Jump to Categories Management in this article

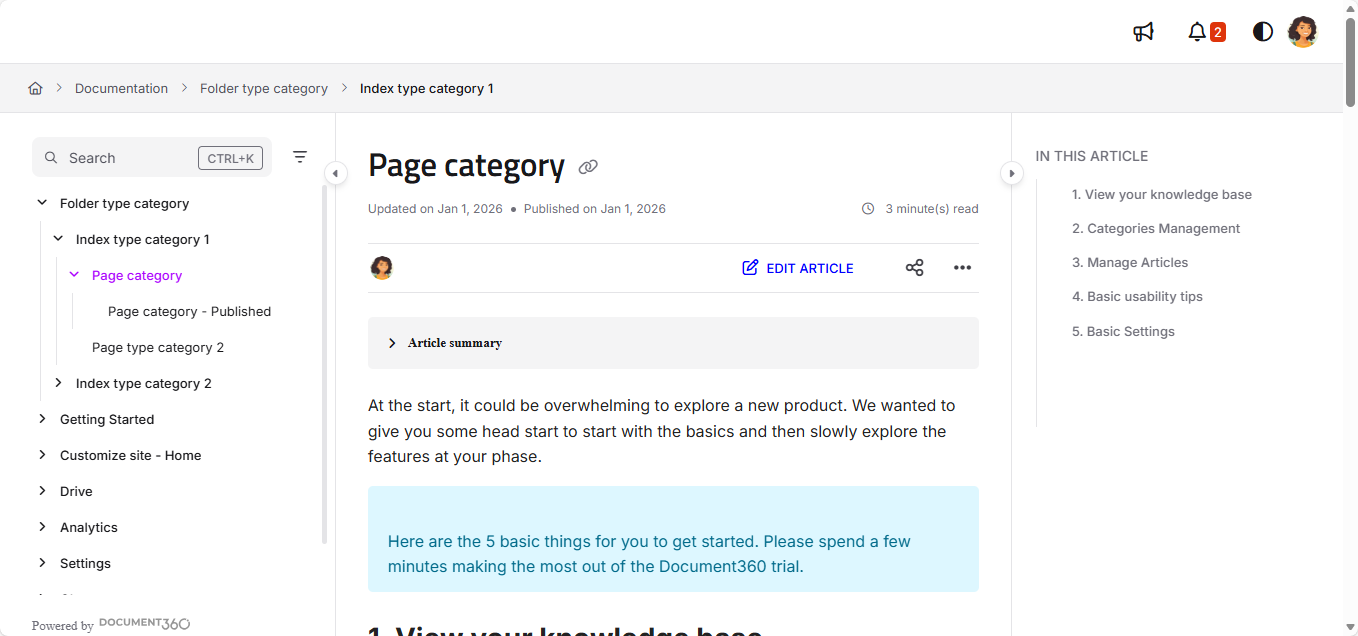1156,228
